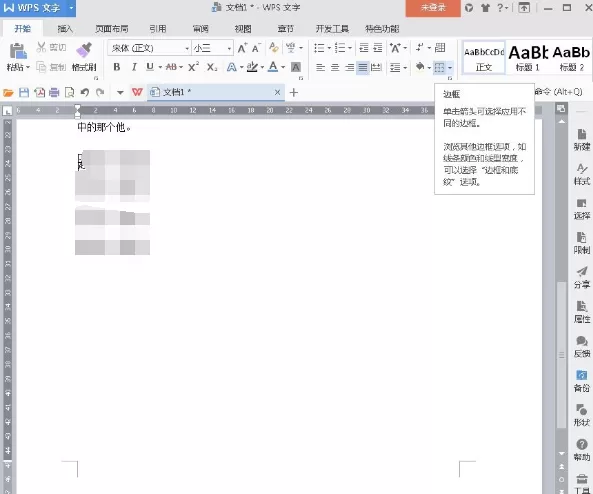
Task: Pick the paragraph shading fill bucket color
Action: [x=420, y=67]
